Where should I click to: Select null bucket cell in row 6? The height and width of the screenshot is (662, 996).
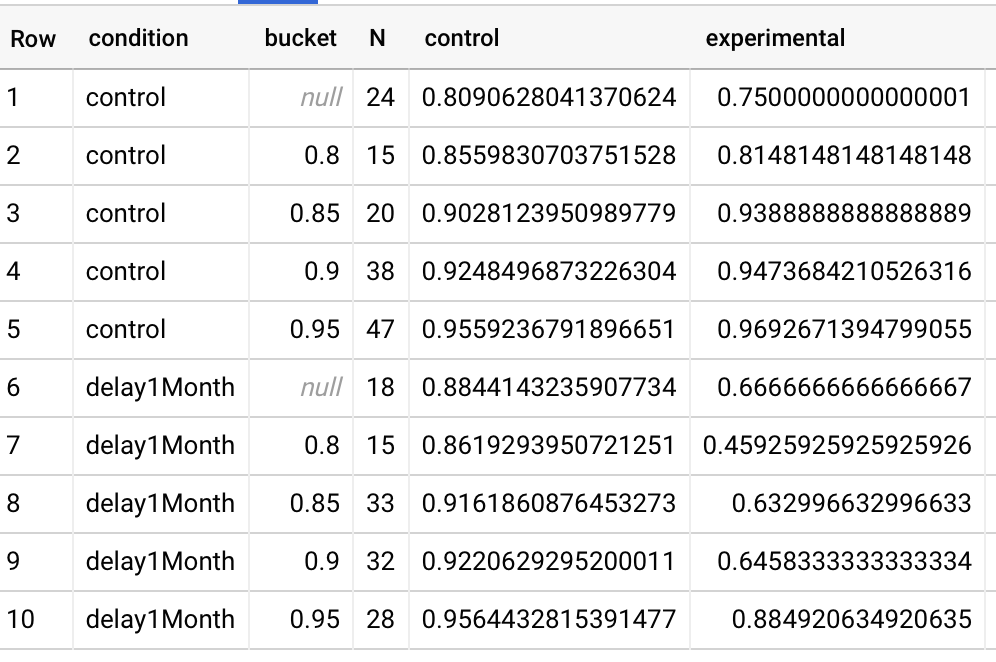point(320,388)
